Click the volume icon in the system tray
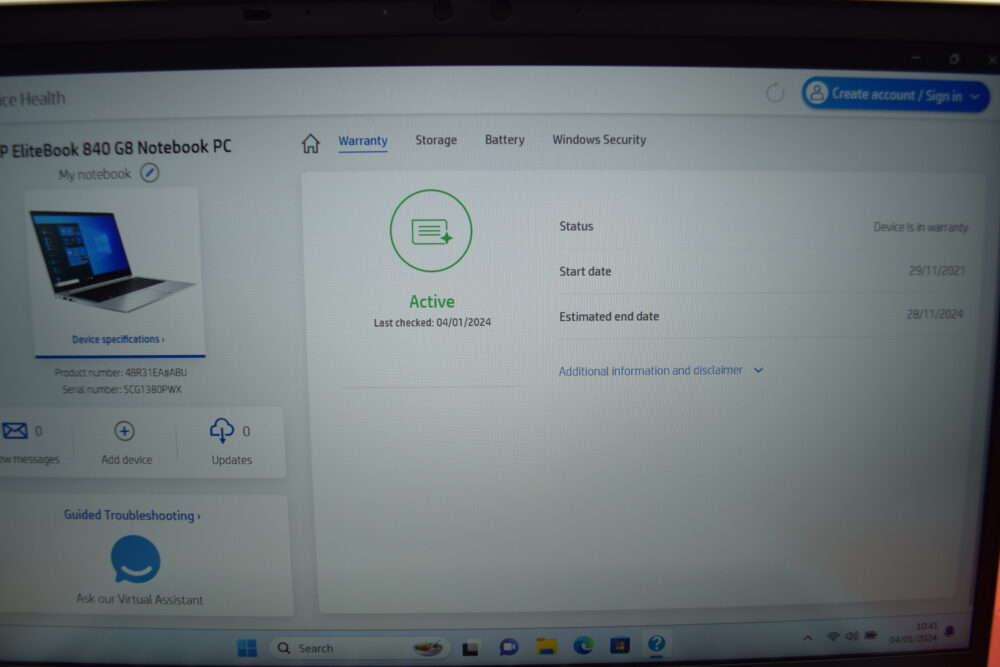This screenshot has width=1000, height=667. pos(851,636)
